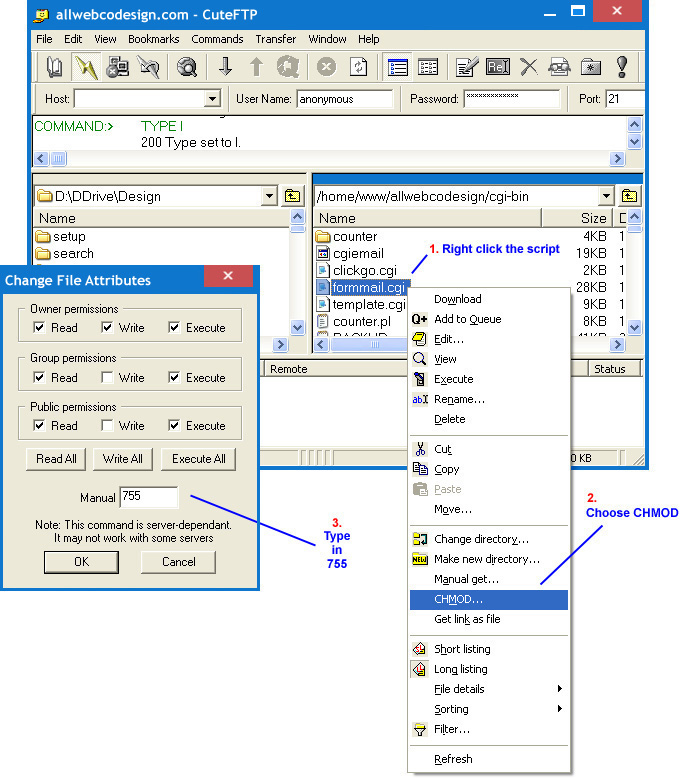681x778 pixels.
Task: Enable Group permissions Write checkbox
Action: (107, 378)
